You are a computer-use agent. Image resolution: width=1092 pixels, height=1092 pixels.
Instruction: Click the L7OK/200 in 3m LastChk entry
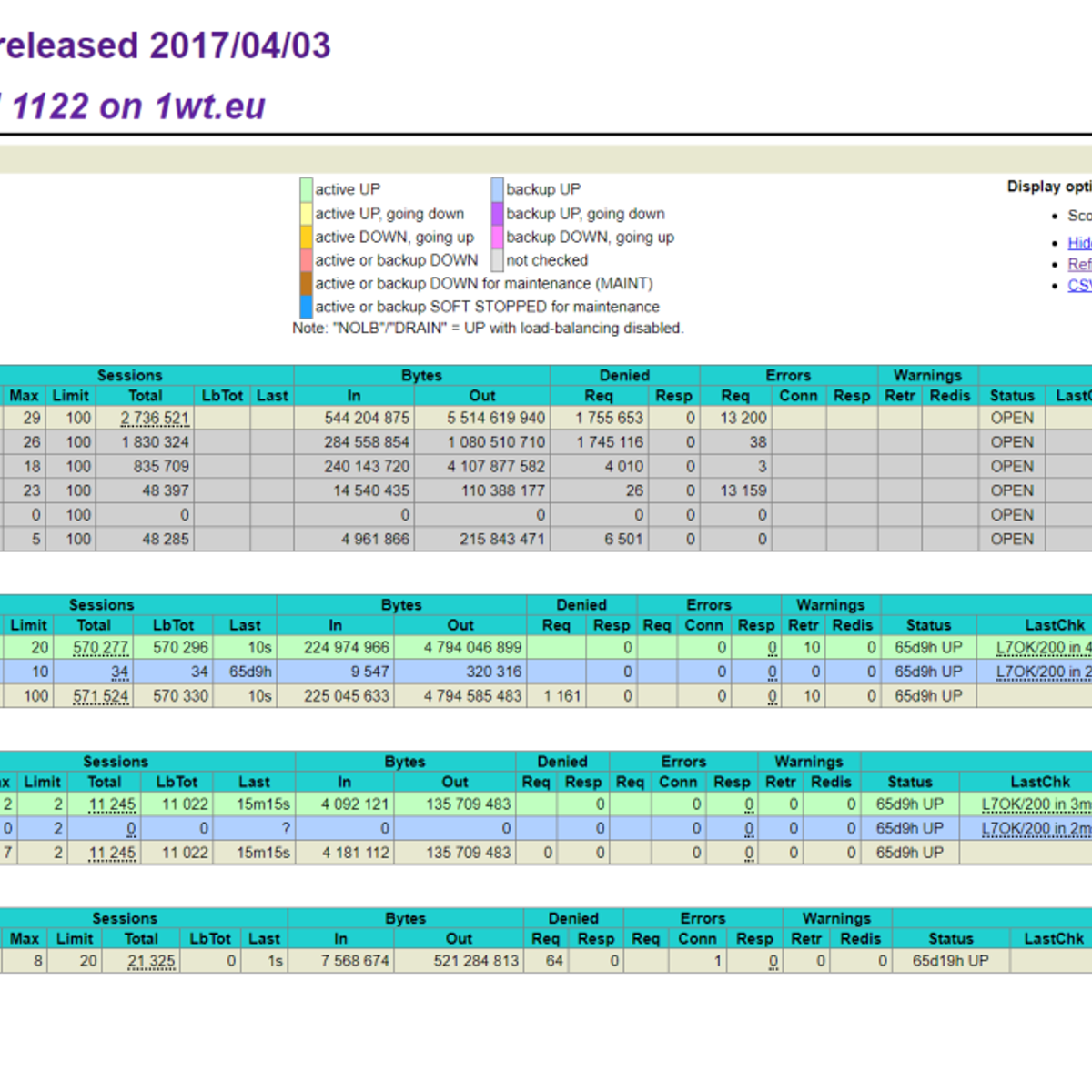click(x=1036, y=804)
